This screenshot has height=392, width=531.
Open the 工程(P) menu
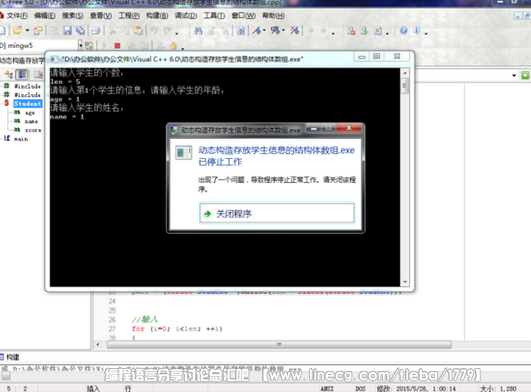[129, 16]
